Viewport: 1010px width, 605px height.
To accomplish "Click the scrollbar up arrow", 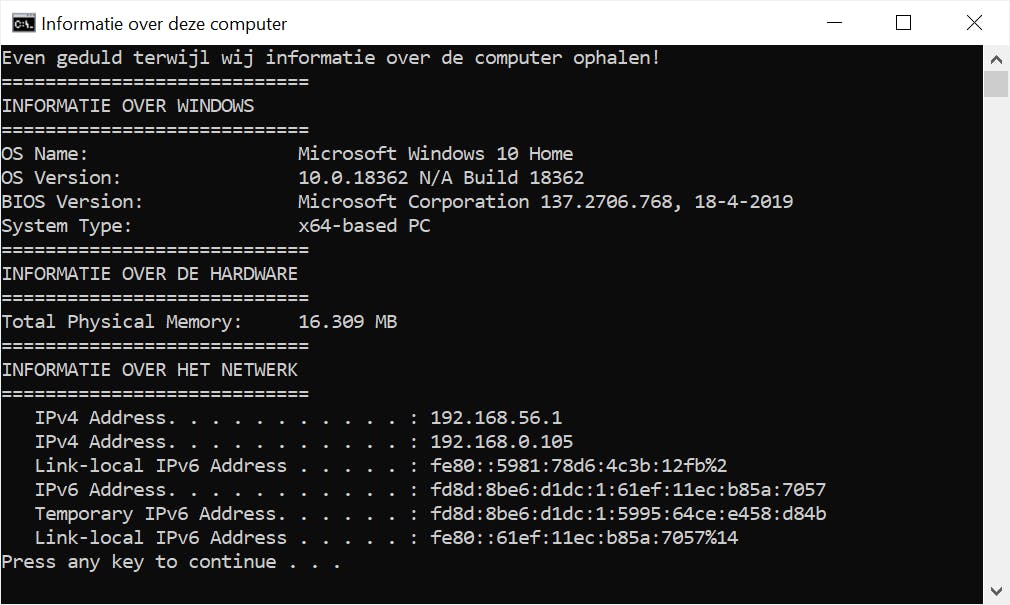I will (x=995, y=58).
